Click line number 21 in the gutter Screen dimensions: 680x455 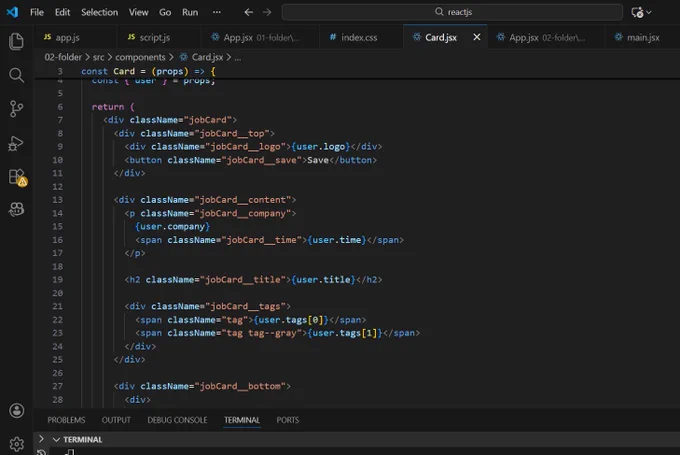point(58,307)
